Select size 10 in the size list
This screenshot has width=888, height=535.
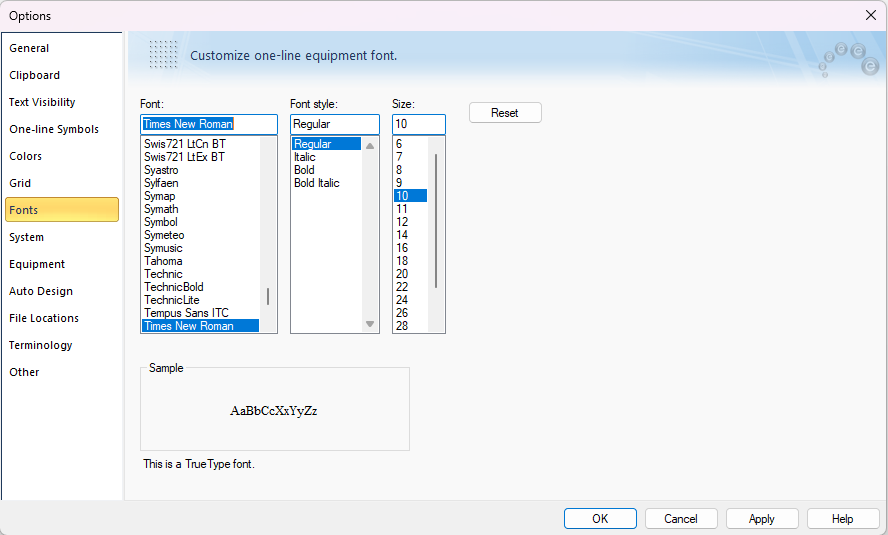point(411,196)
